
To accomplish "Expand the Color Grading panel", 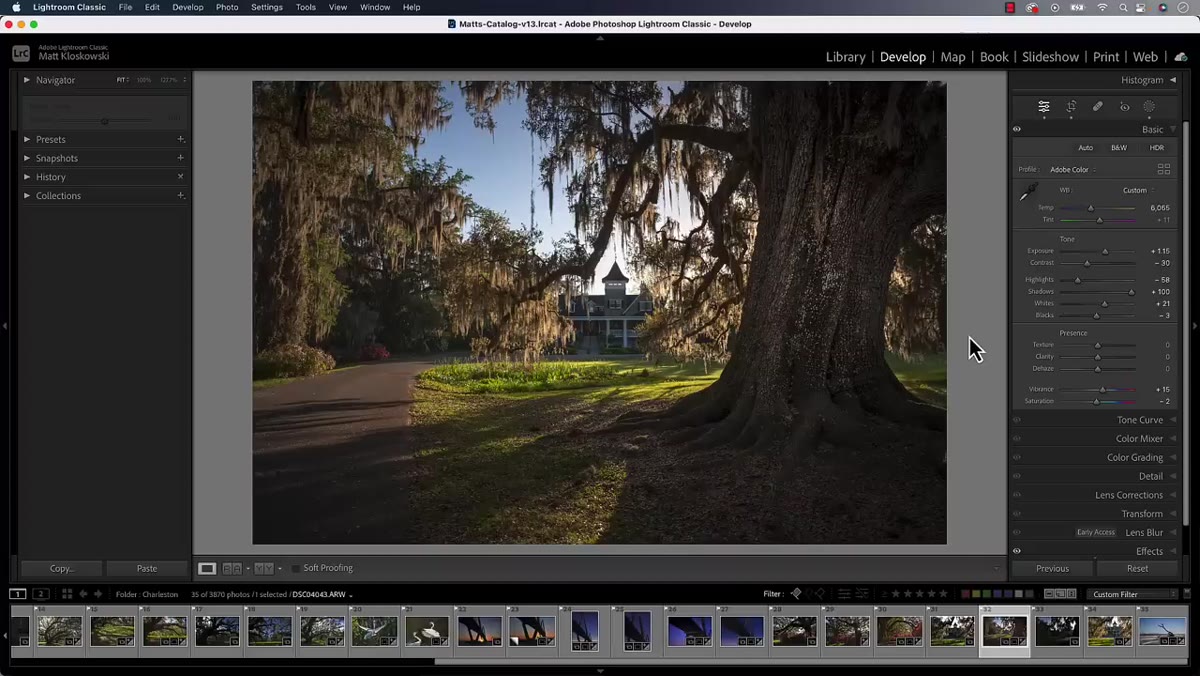I will tap(1173, 457).
